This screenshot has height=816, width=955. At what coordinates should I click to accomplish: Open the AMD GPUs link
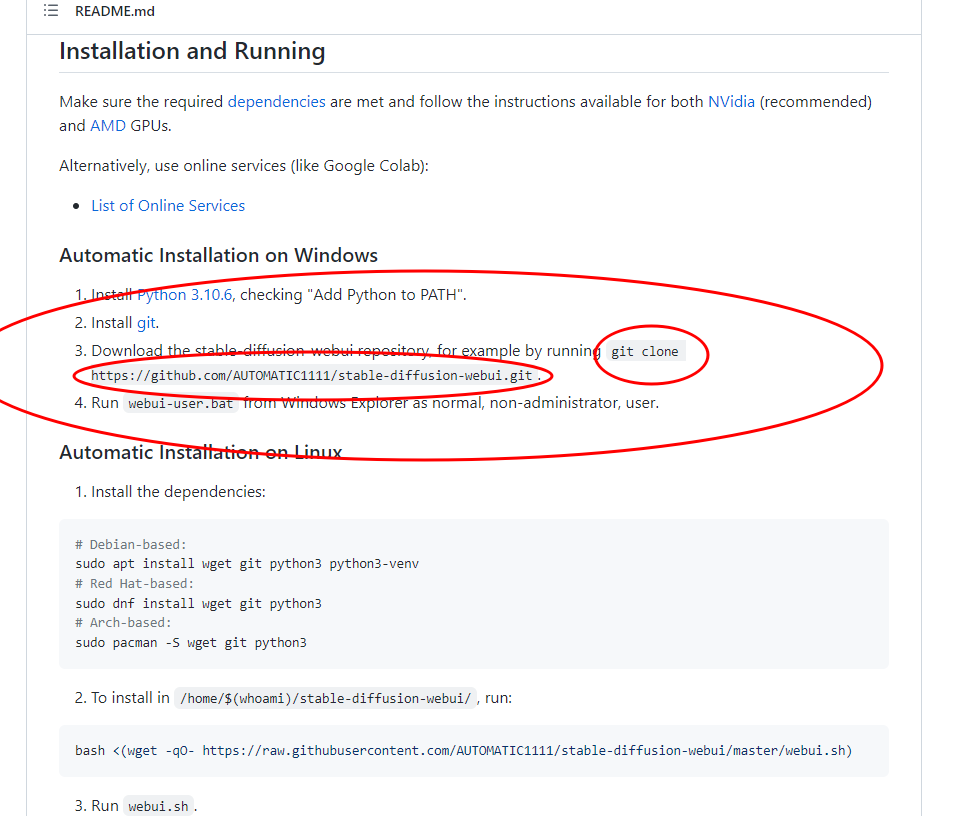click(108, 125)
